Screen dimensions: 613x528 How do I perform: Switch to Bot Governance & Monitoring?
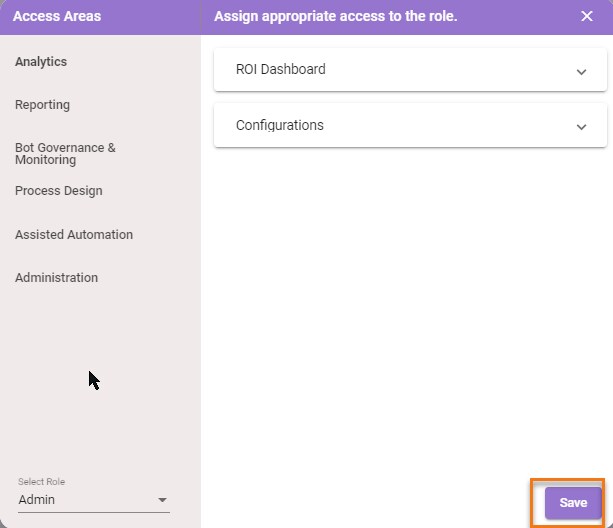(65, 154)
